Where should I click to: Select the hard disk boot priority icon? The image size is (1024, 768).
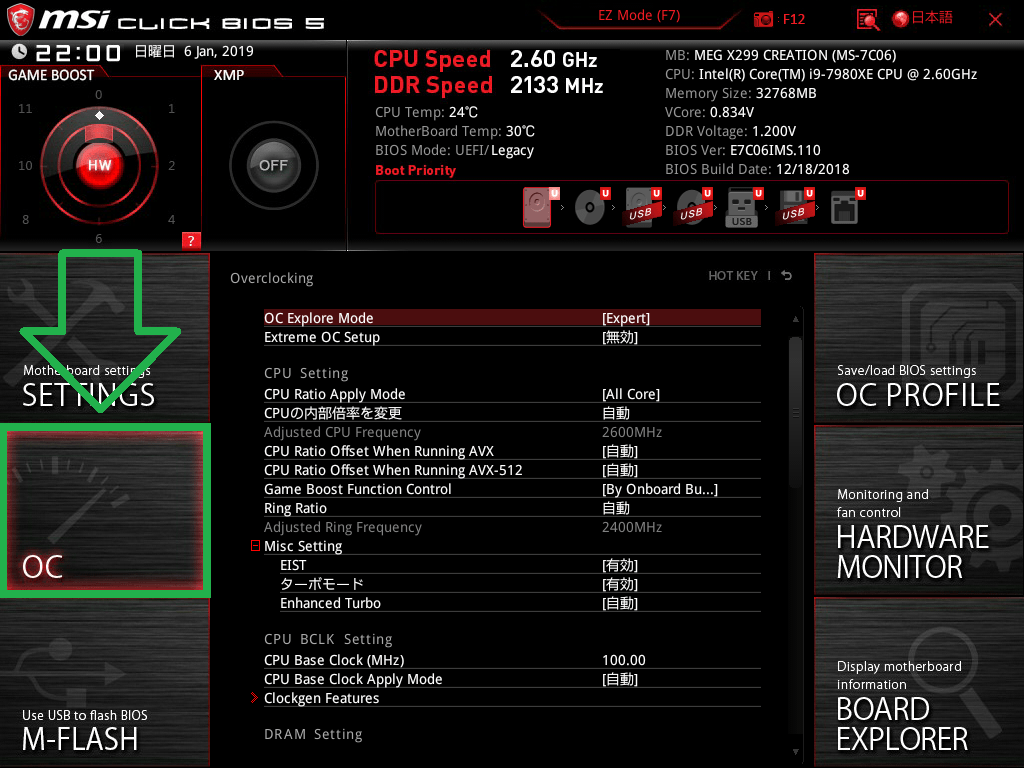[538, 208]
